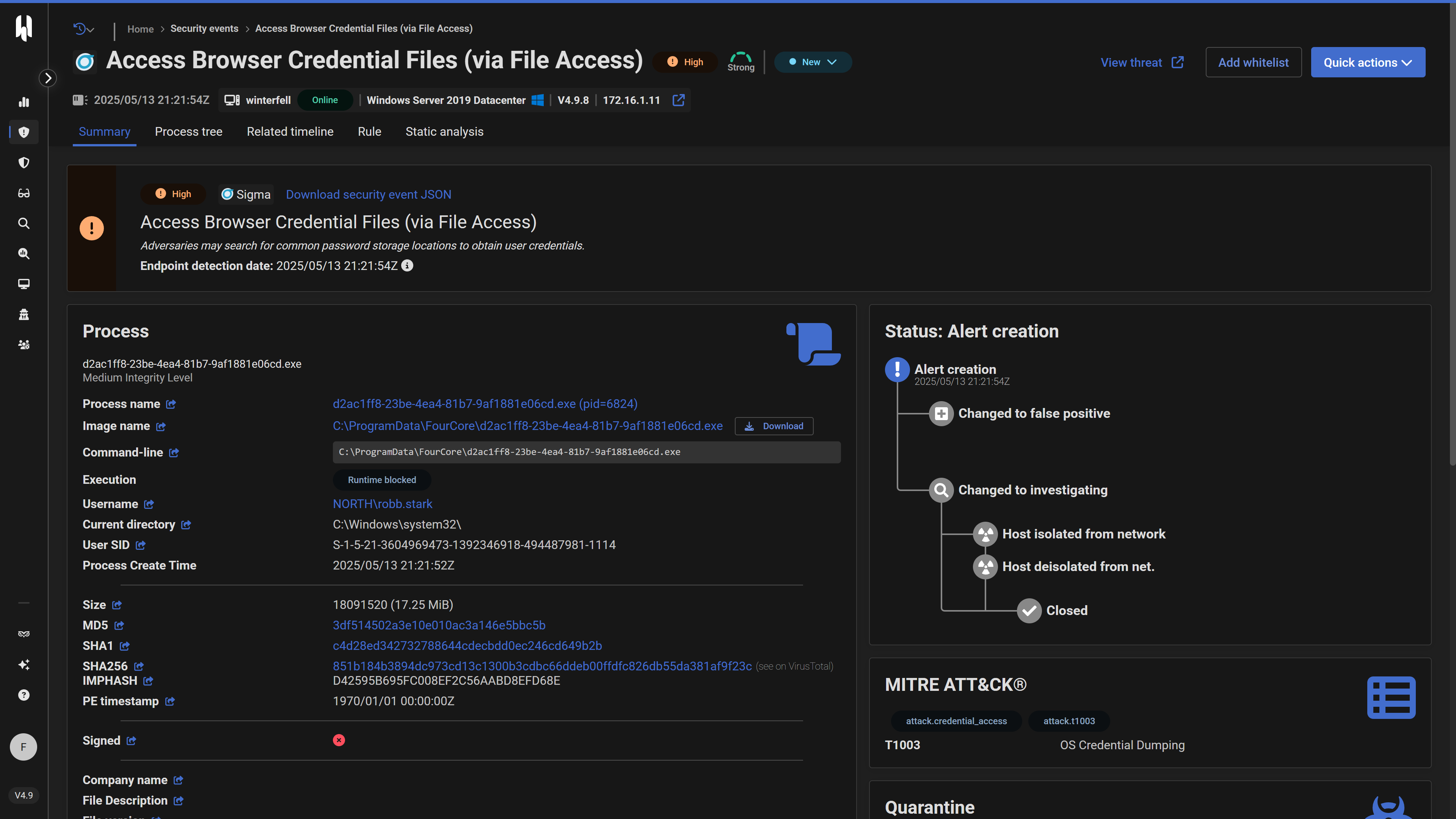Click filter icon next to SHA256

click(x=138, y=667)
